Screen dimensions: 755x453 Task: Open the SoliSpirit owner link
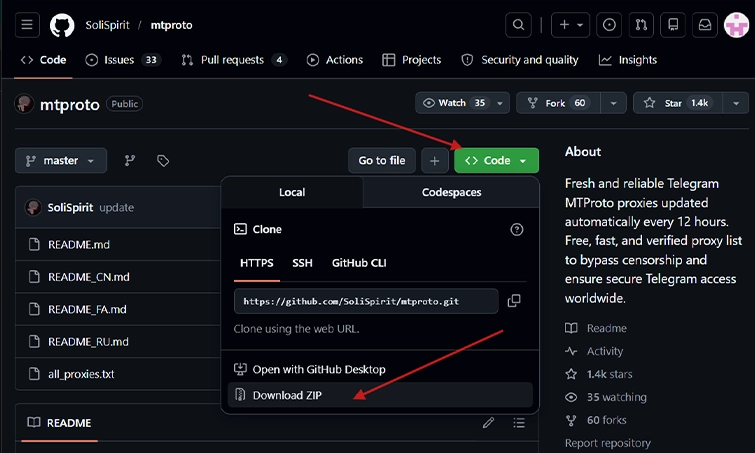coord(107,25)
